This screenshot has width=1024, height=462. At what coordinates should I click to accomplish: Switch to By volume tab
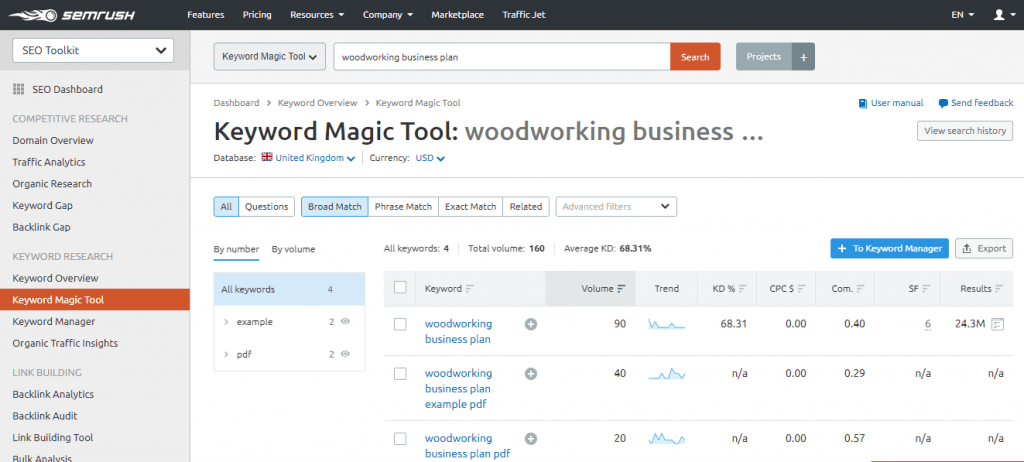click(x=293, y=249)
